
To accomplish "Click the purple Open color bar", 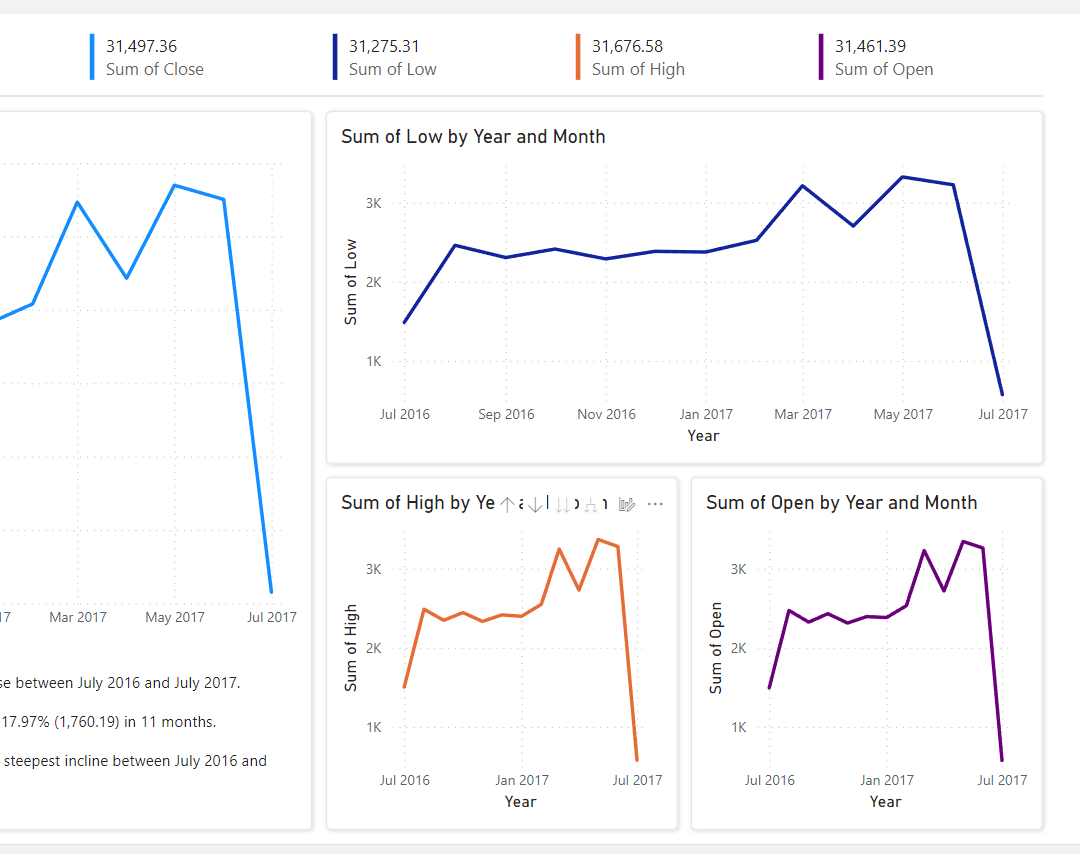I will pyautogui.click(x=821, y=57).
